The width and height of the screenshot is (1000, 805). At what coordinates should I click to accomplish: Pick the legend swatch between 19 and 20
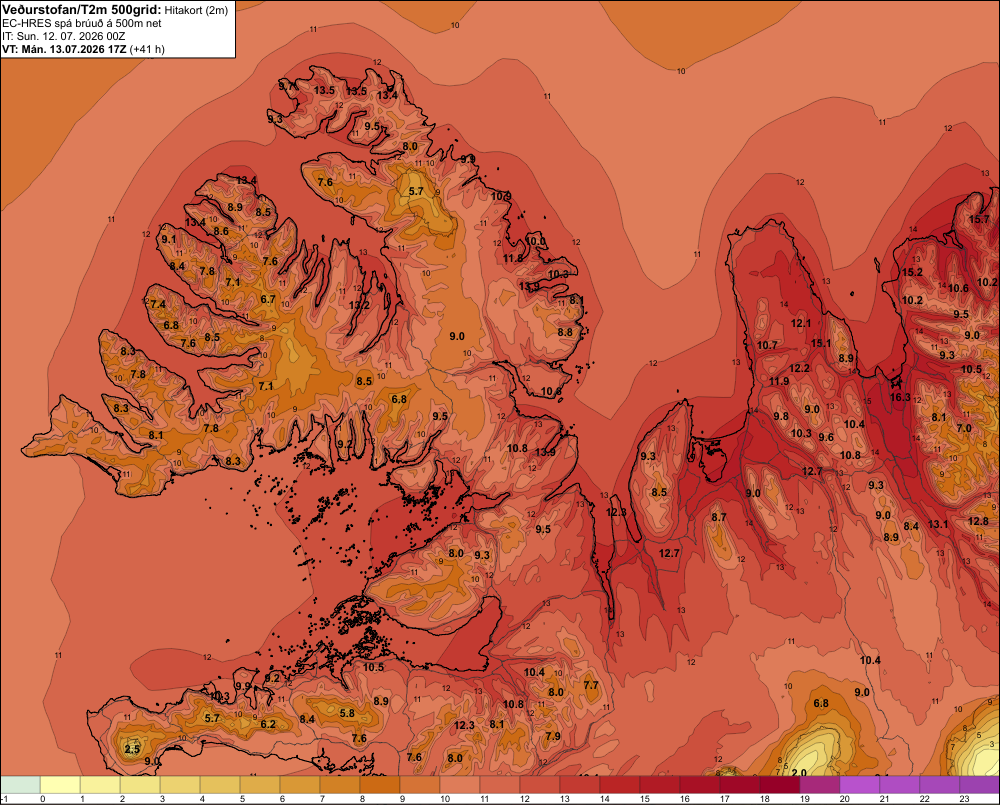pyautogui.click(x=820, y=785)
